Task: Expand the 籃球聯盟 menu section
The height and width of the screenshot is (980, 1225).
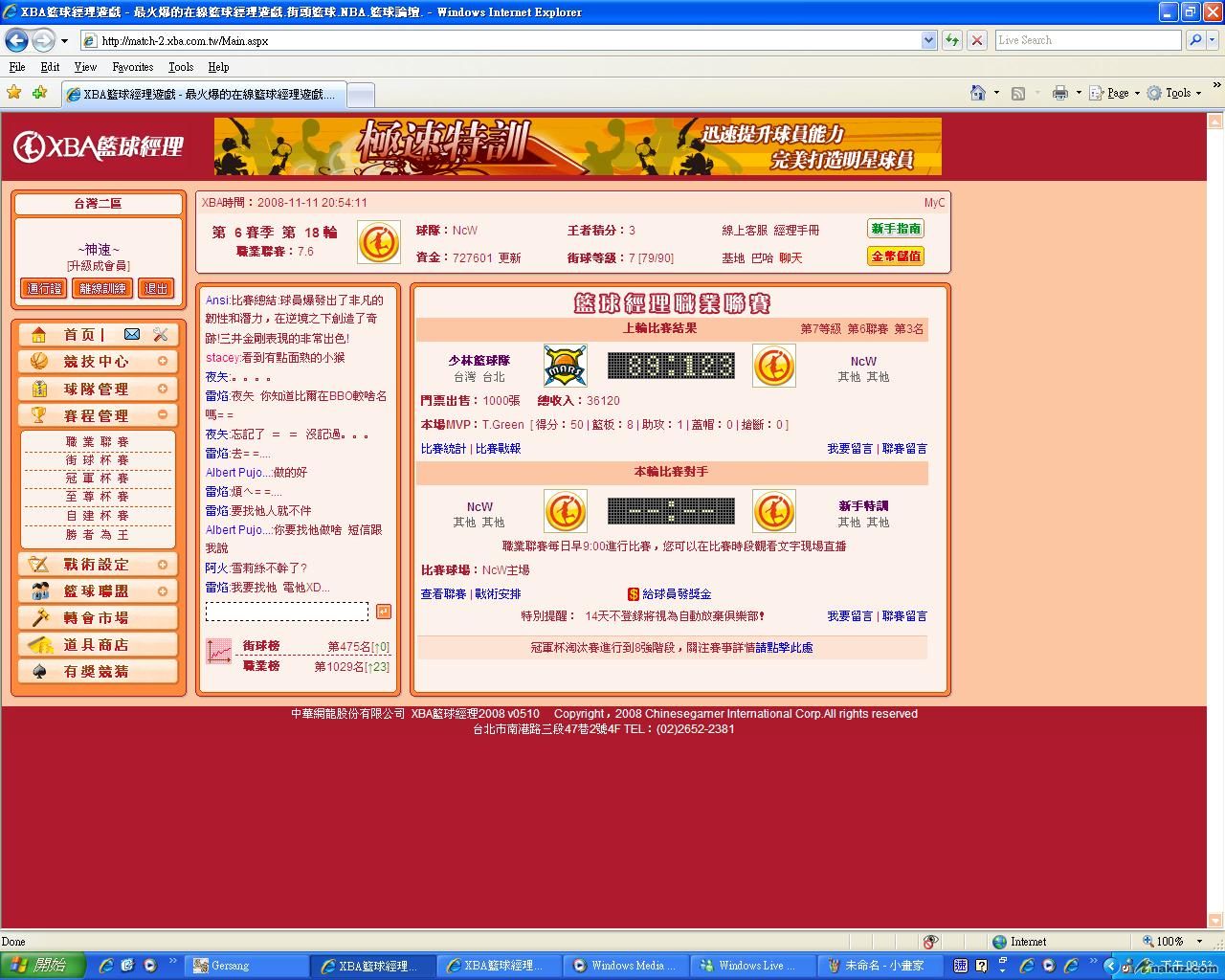Action: pos(163,591)
